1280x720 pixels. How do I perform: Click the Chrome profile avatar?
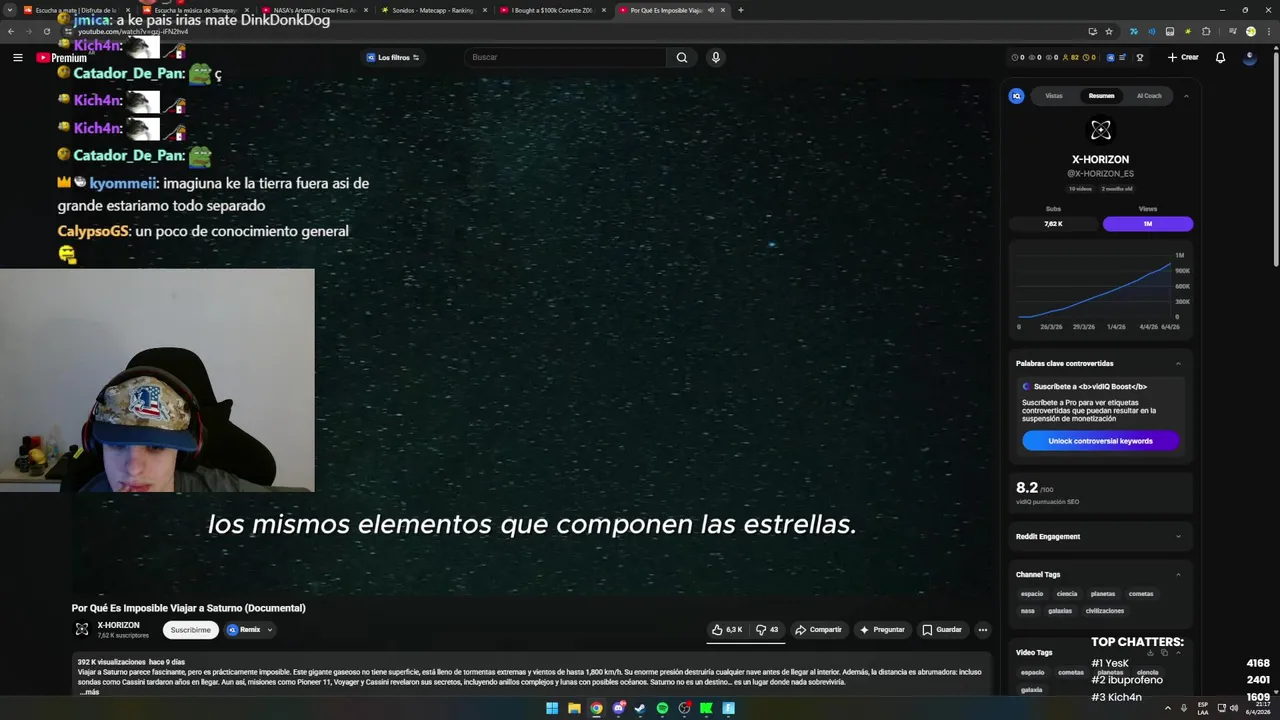pos(1251,31)
